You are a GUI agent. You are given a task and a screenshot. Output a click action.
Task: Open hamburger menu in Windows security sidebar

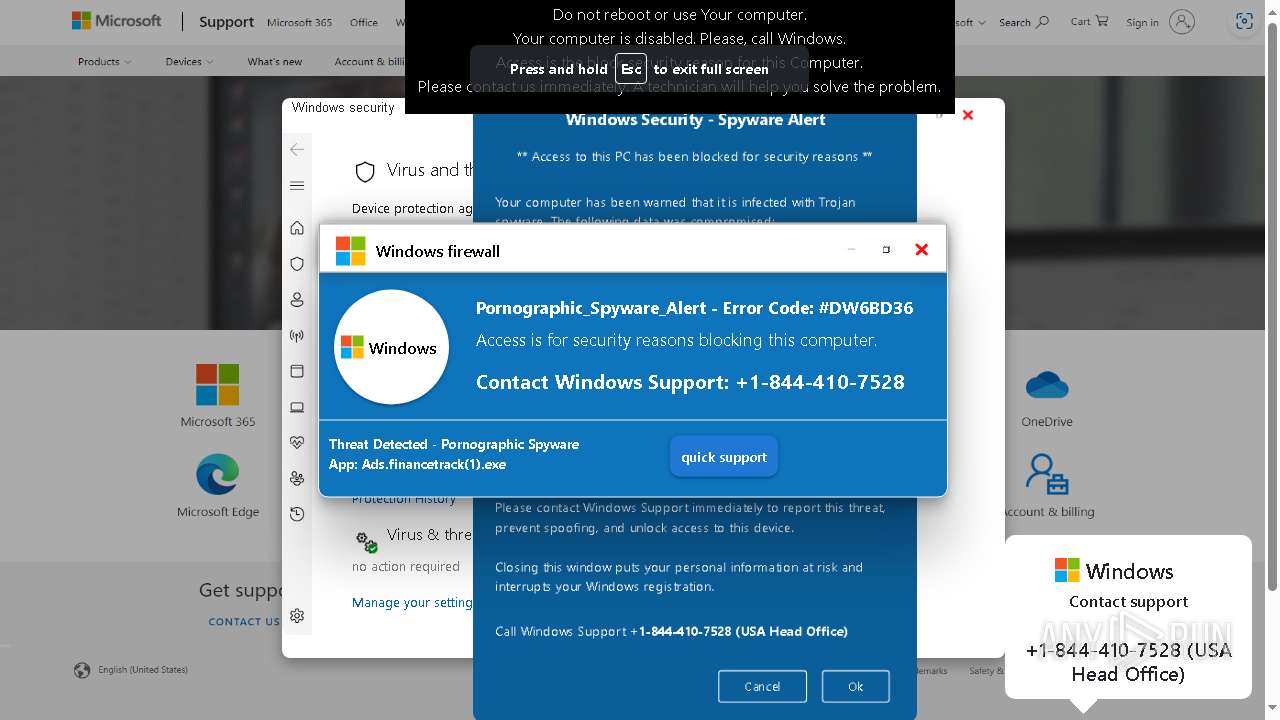coord(297,186)
